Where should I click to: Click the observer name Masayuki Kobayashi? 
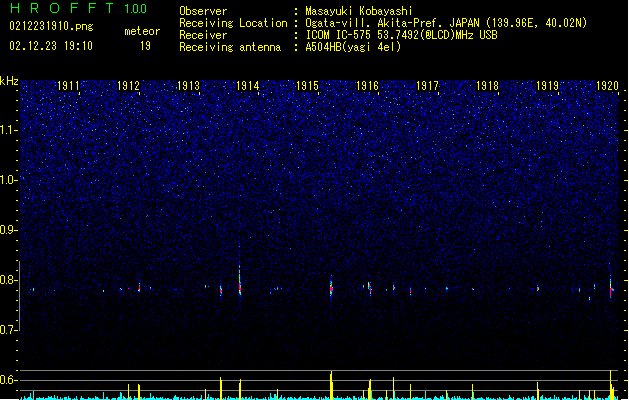point(359,11)
